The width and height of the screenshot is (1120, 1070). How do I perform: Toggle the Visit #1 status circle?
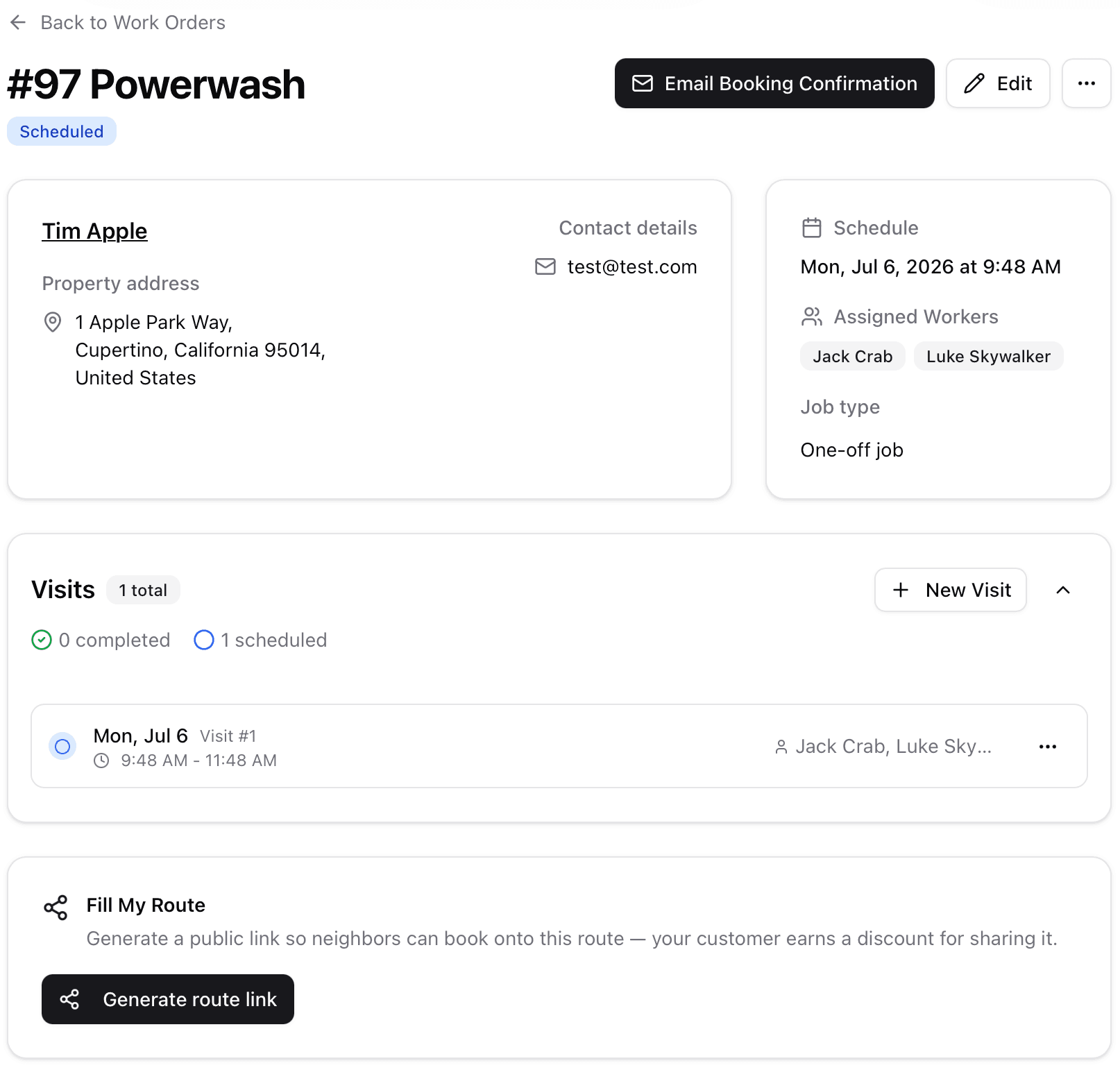[62, 747]
